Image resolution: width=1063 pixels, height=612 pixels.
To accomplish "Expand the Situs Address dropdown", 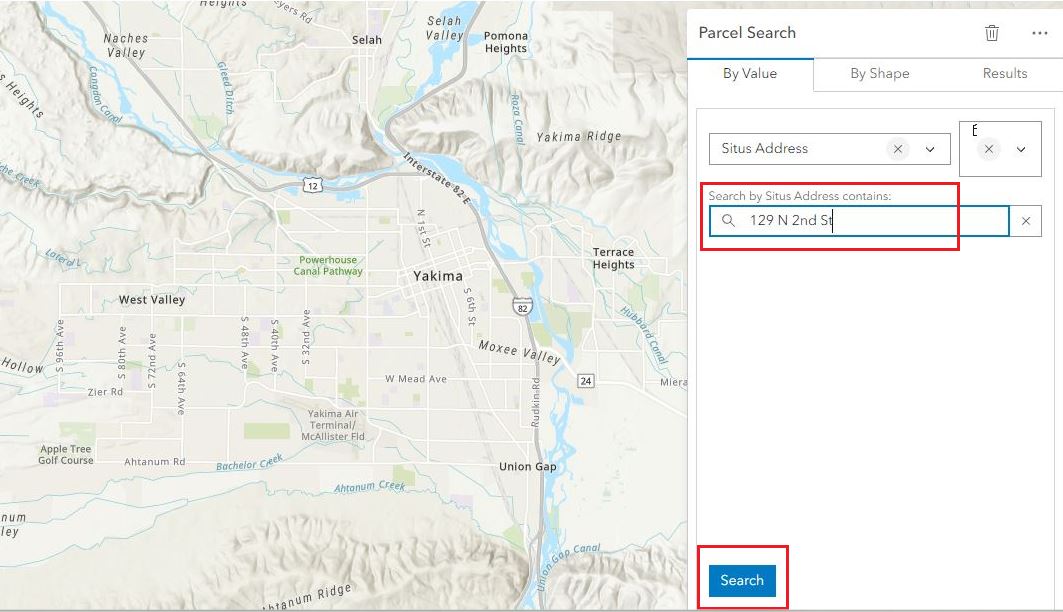I will pyautogui.click(x=930, y=149).
